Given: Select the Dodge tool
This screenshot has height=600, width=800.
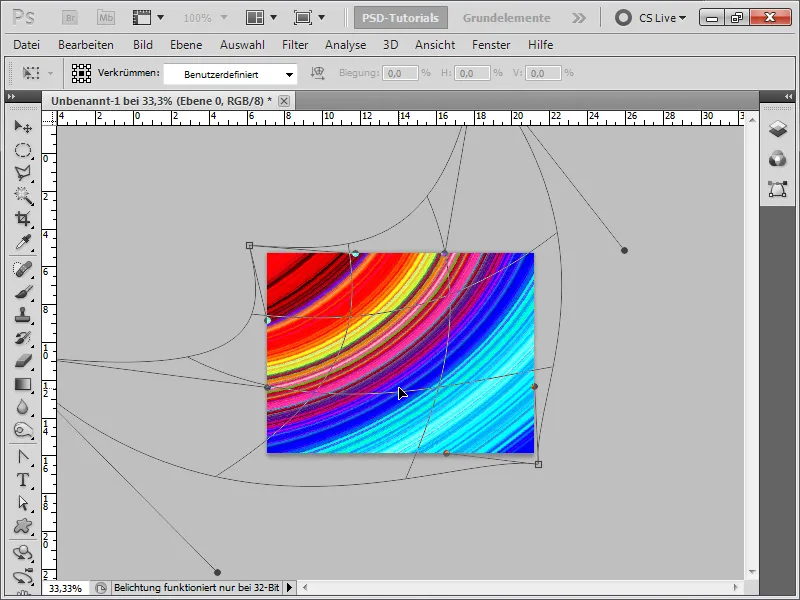Looking at the screenshot, I should 23,431.
